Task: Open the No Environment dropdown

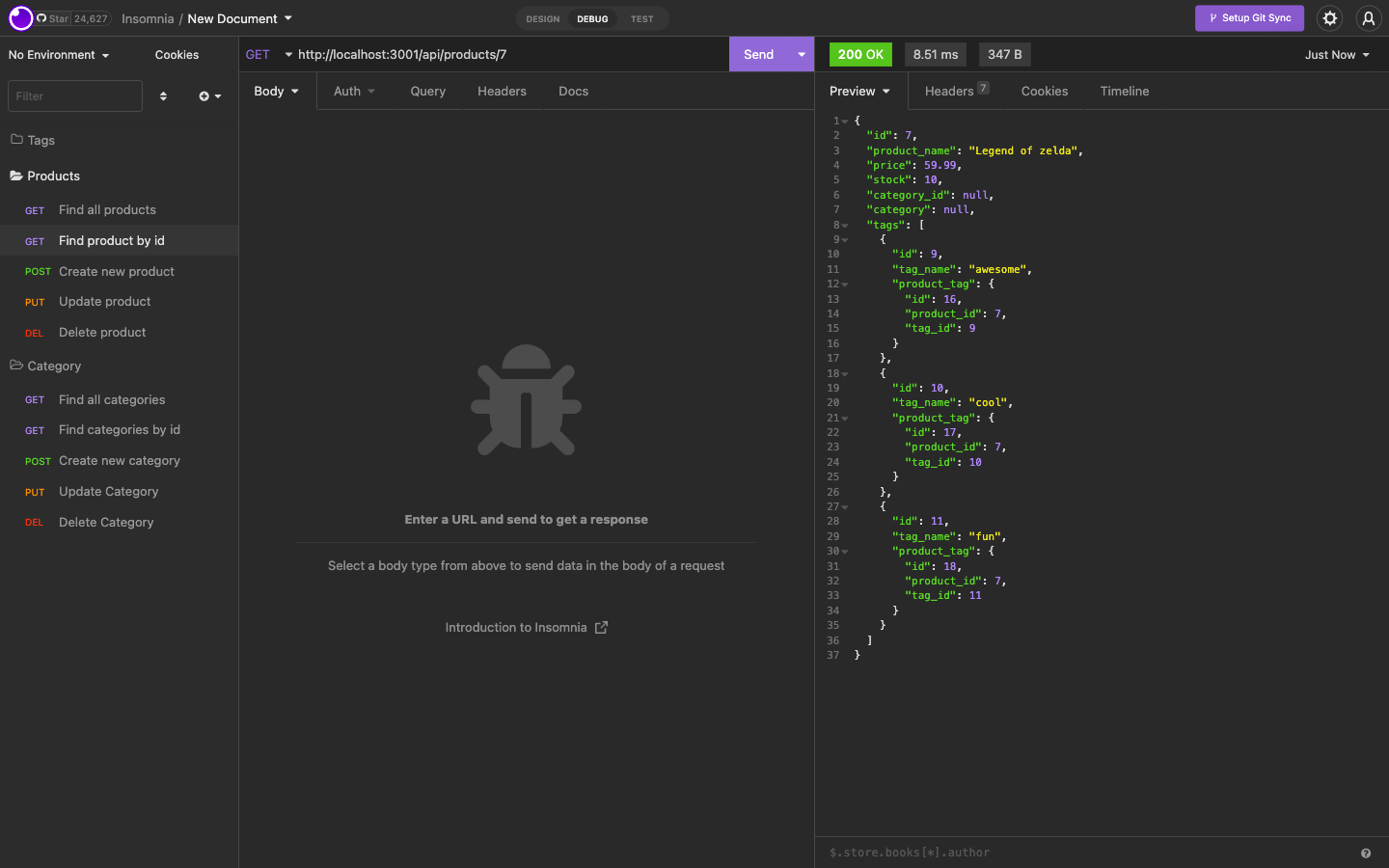Action: [58, 55]
